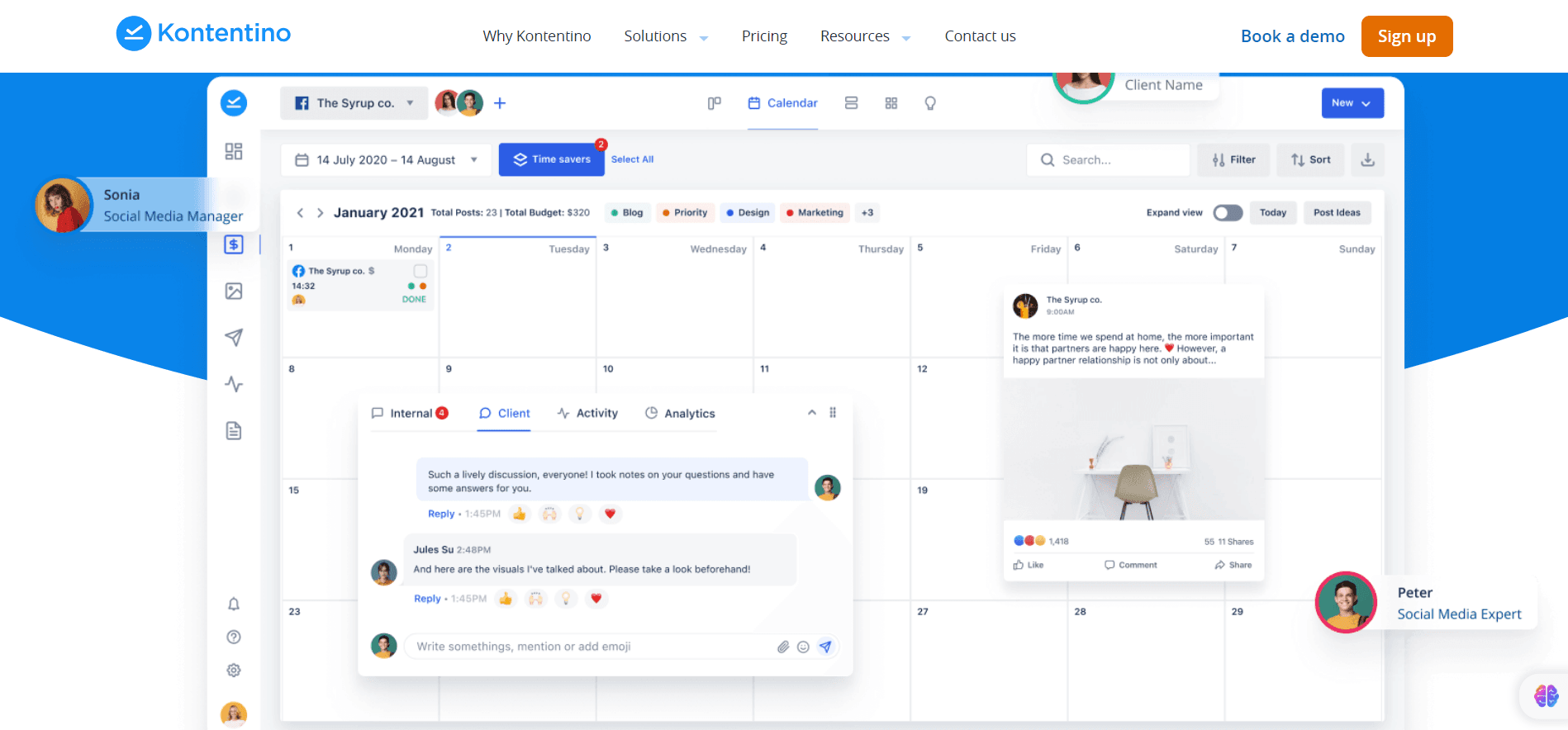Click the paper plane send icon in sidebar

pyautogui.click(x=234, y=337)
